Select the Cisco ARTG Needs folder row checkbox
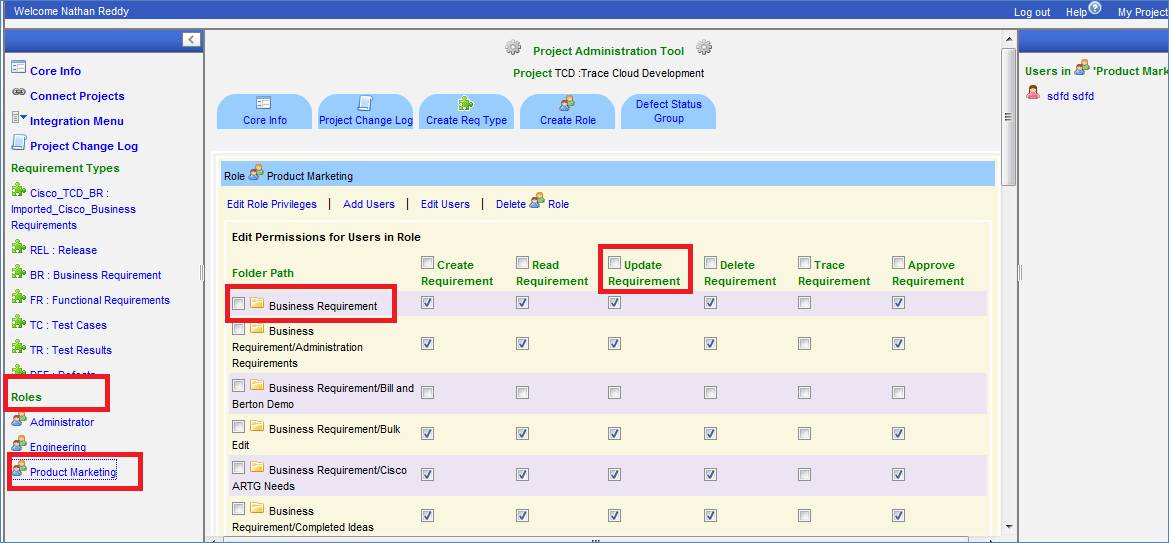1169x543 pixels. 239,468
